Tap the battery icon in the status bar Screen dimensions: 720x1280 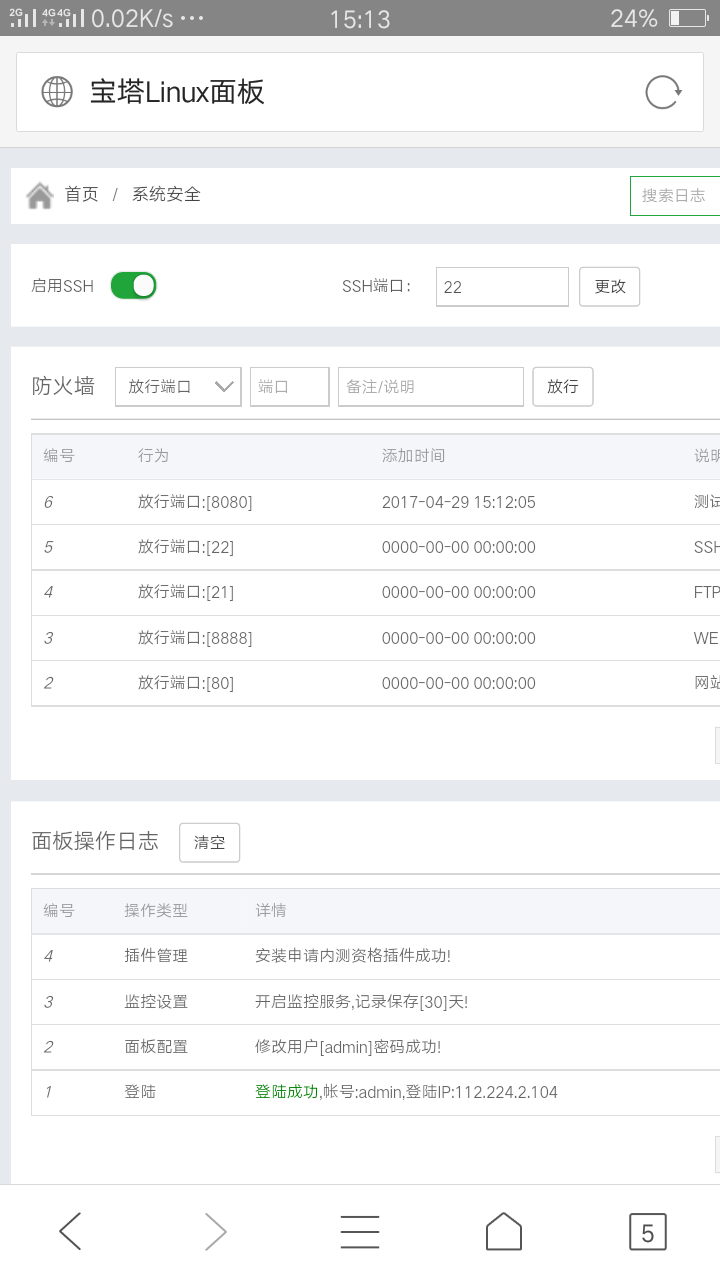tap(689, 18)
